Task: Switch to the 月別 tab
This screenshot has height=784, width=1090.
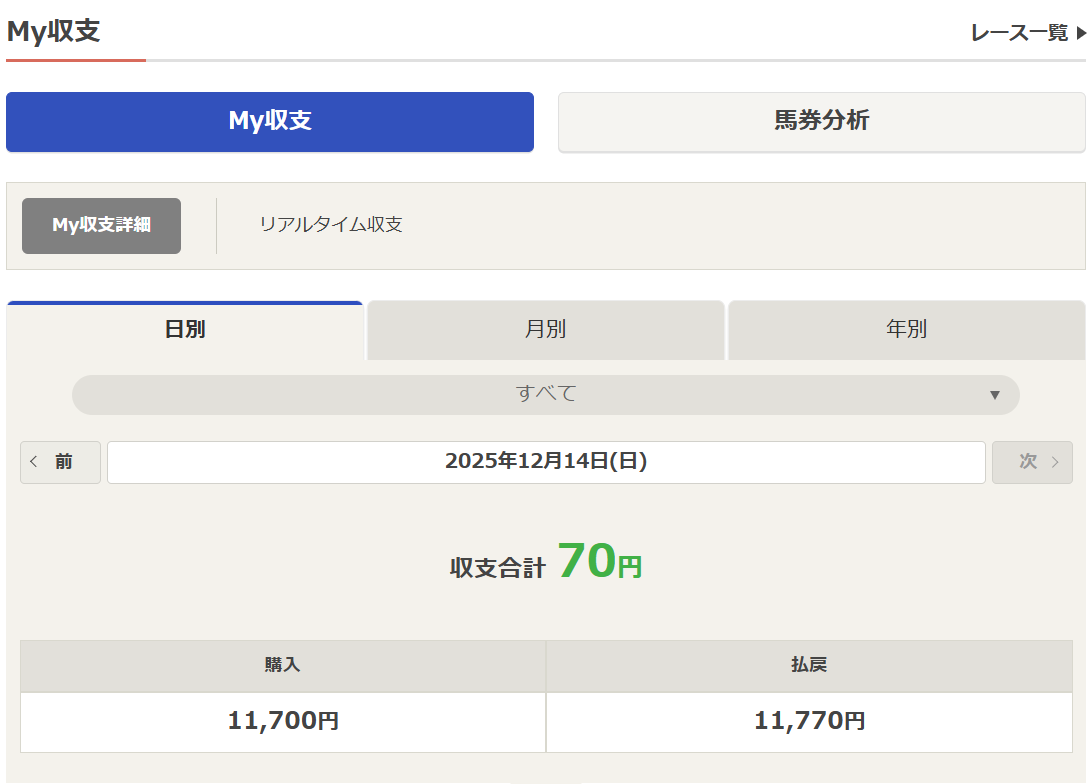Action: pyautogui.click(x=546, y=330)
